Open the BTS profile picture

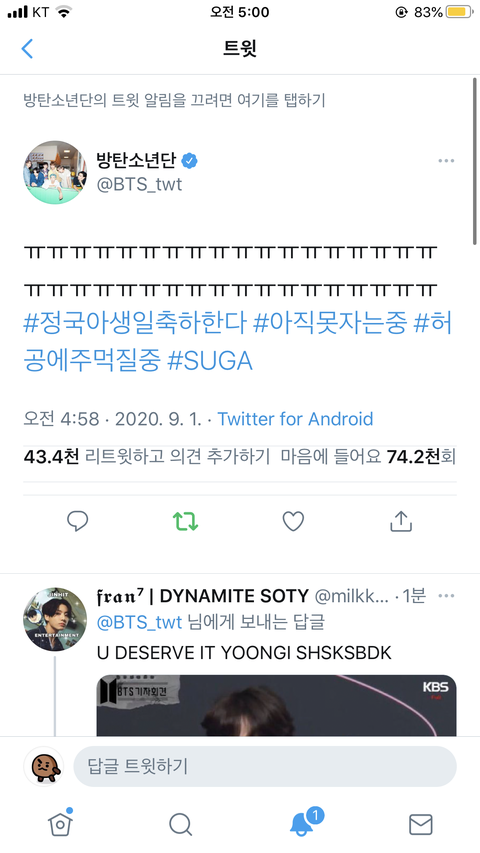(x=55, y=172)
